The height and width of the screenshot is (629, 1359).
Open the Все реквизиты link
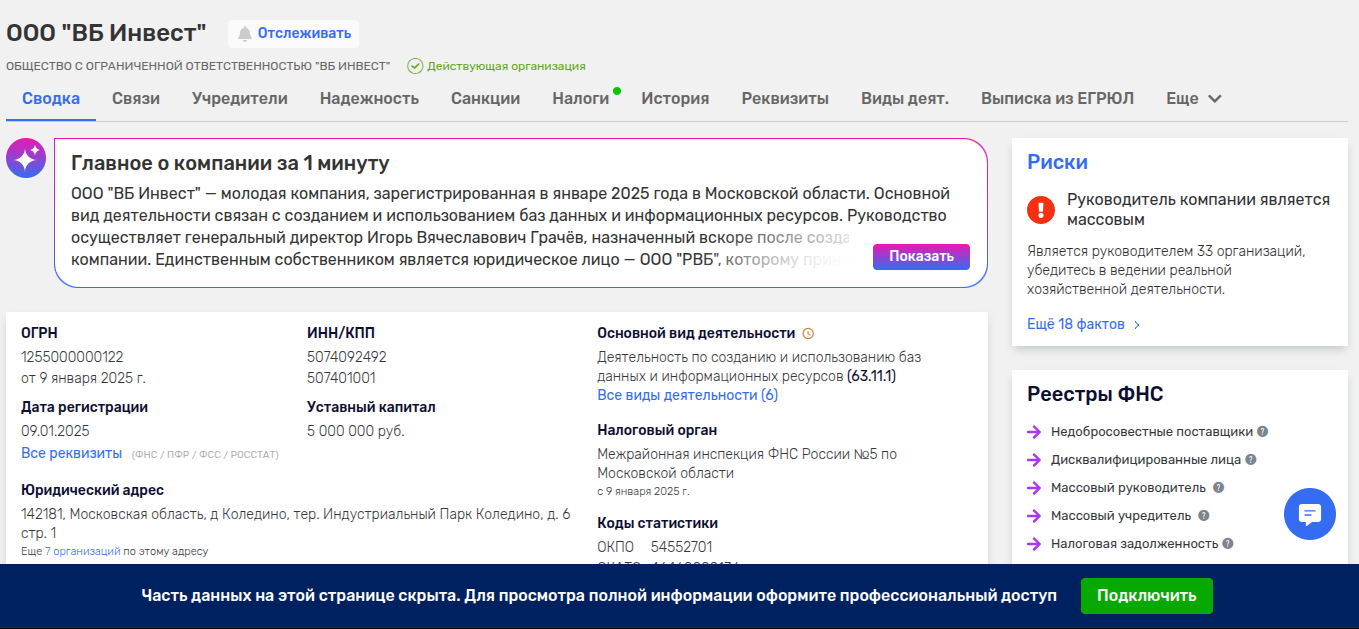click(x=71, y=453)
